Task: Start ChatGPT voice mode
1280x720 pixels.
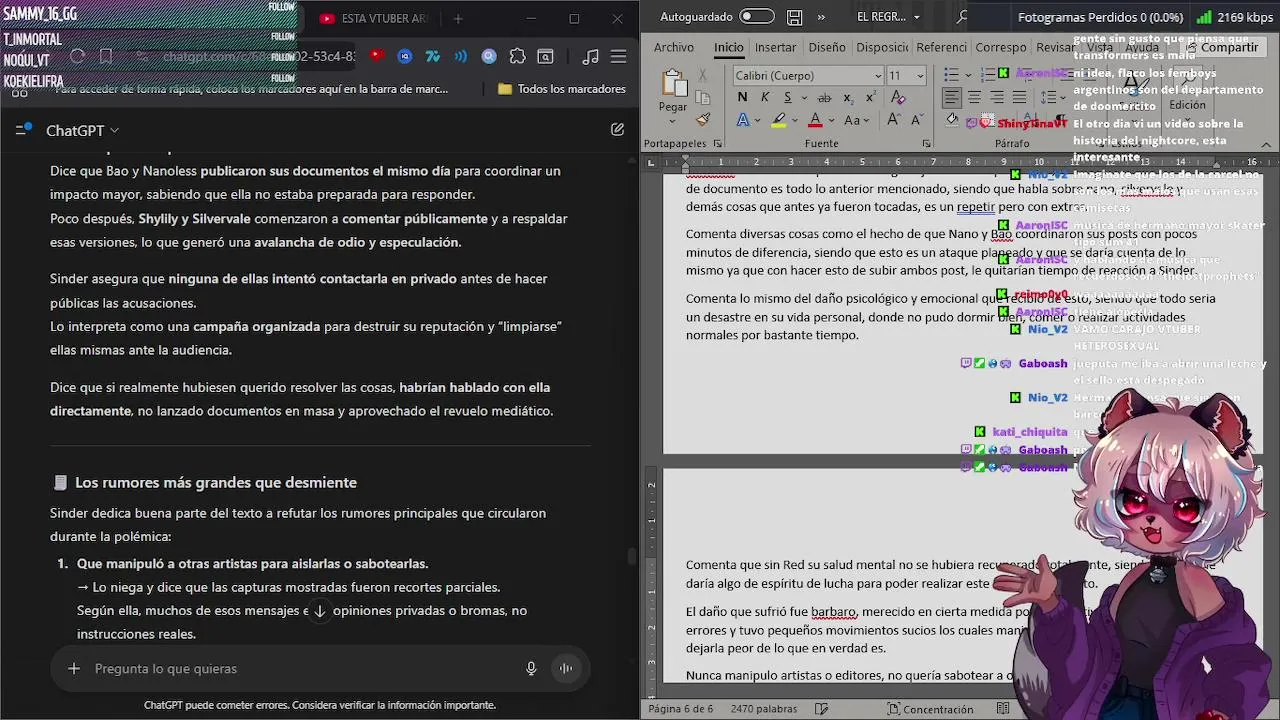Action: (x=566, y=668)
